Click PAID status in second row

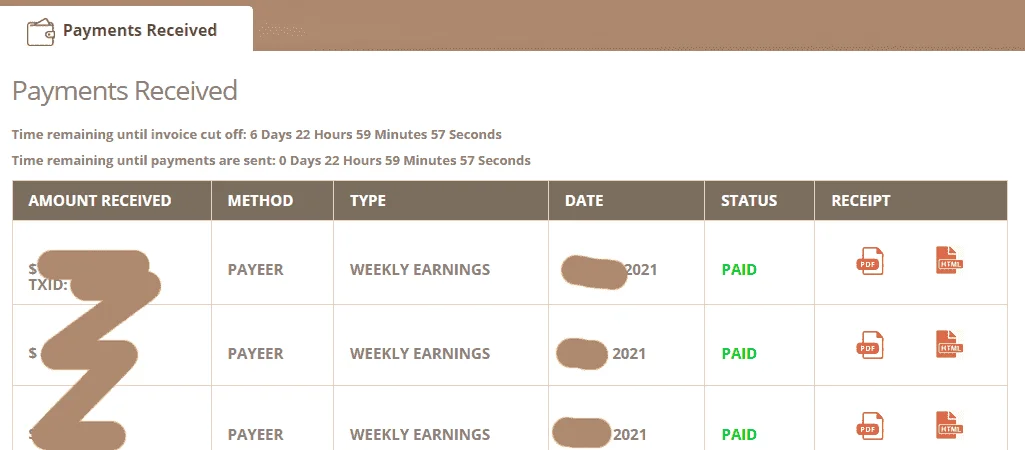click(x=739, y=354)
